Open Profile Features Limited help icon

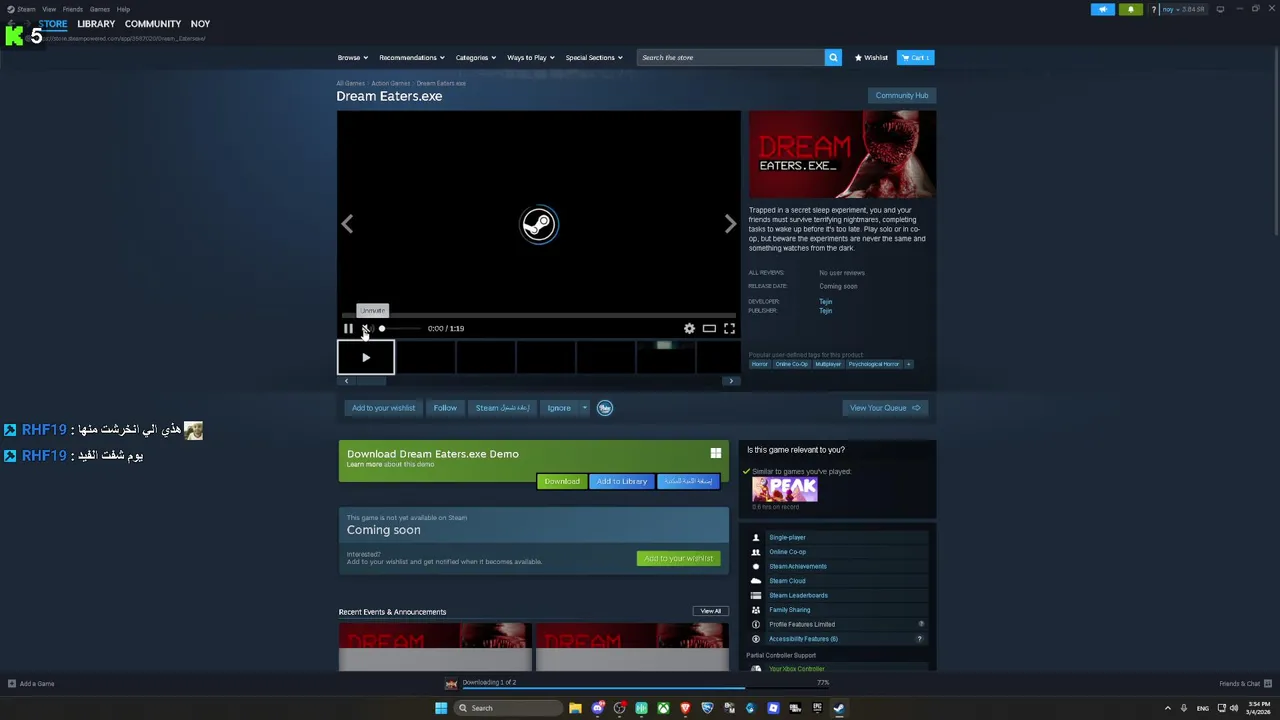[921, 624]
